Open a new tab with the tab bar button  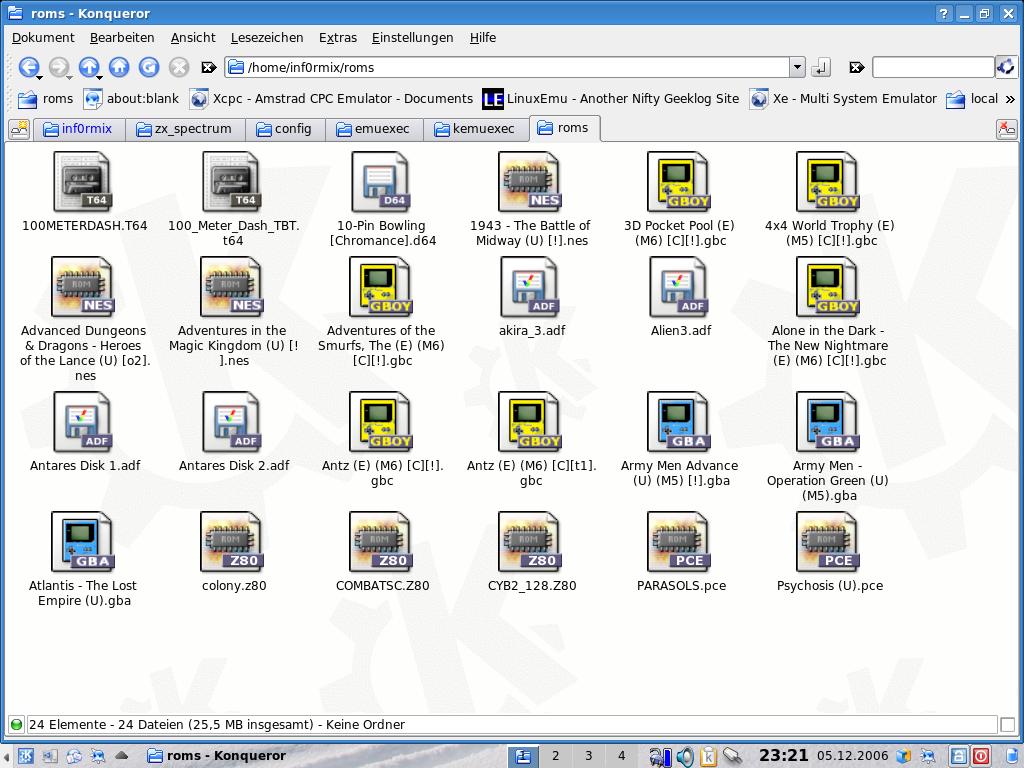coord(20,129)
